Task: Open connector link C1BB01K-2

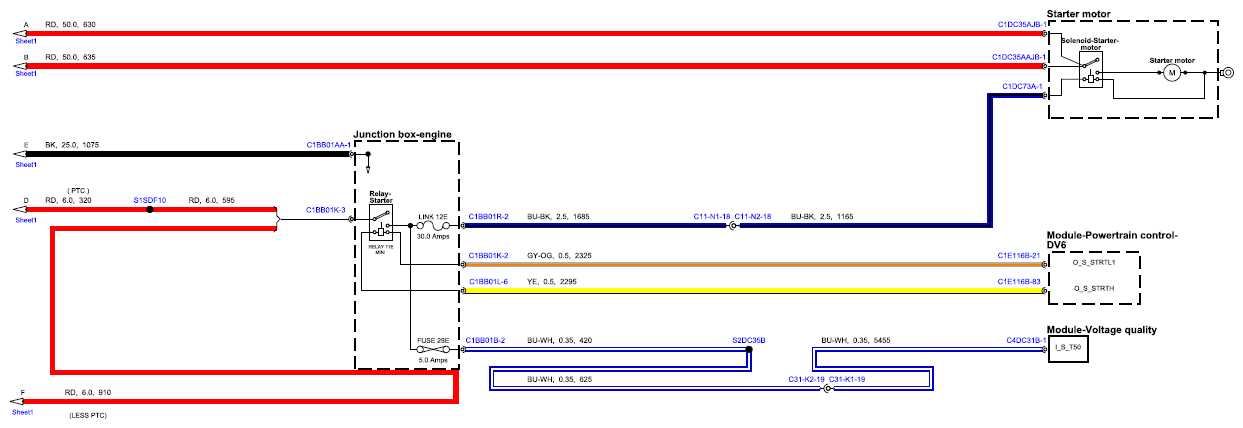Action: [x=488, y=255]
